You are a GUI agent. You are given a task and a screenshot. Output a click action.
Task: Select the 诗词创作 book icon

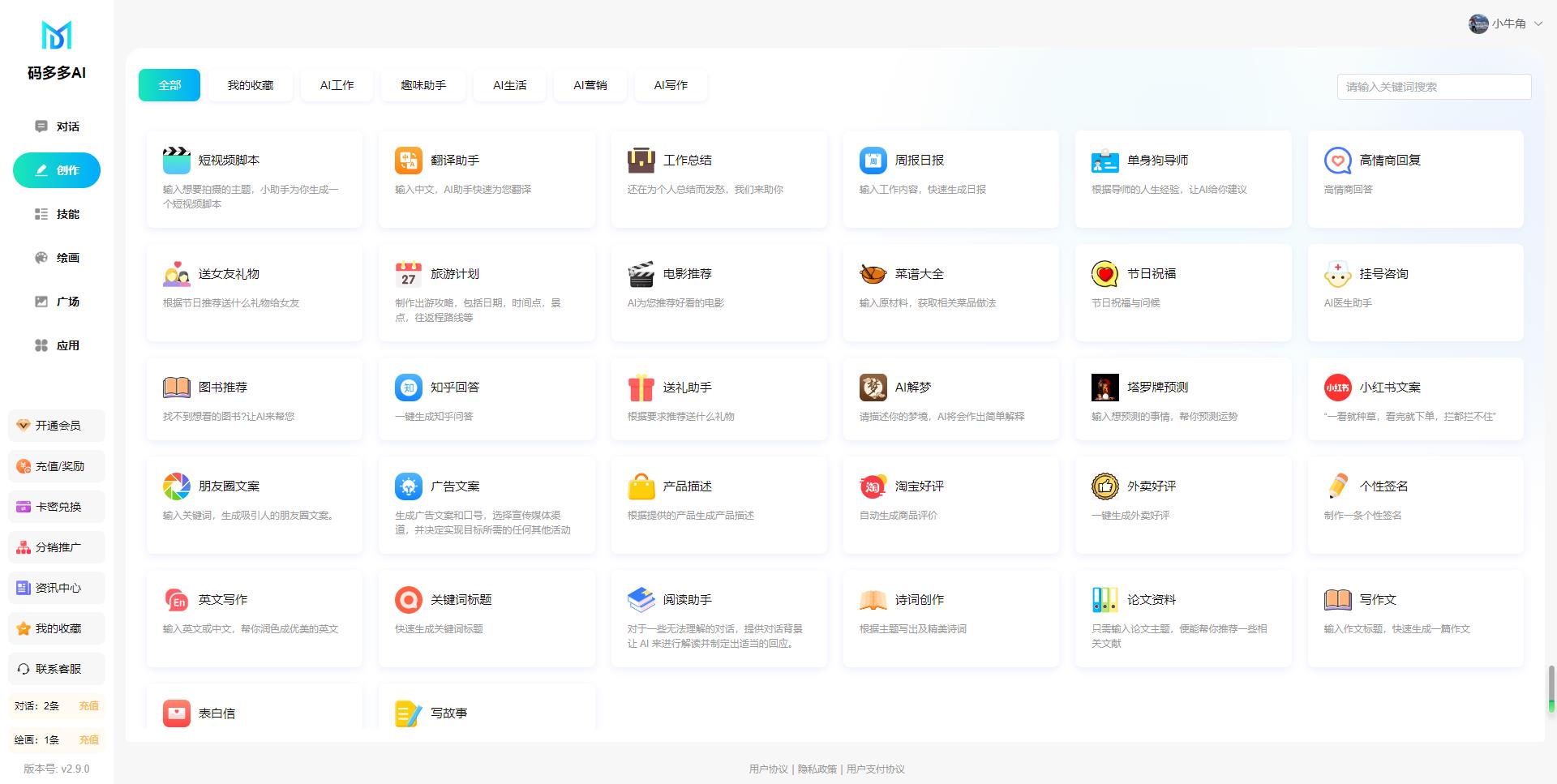click(x=873, y=600)
